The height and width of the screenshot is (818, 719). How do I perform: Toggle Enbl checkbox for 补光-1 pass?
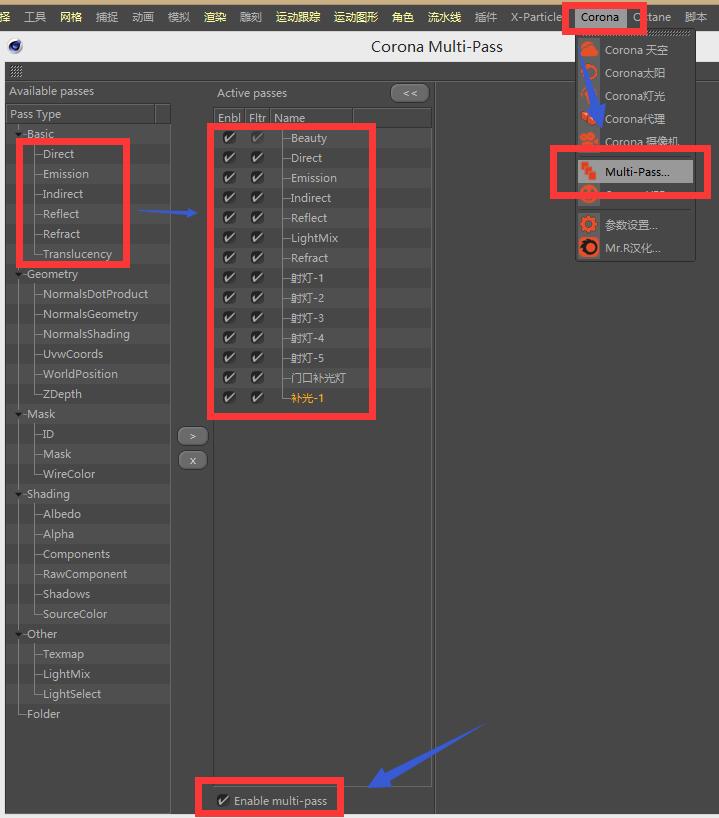(x=229, y=398)
